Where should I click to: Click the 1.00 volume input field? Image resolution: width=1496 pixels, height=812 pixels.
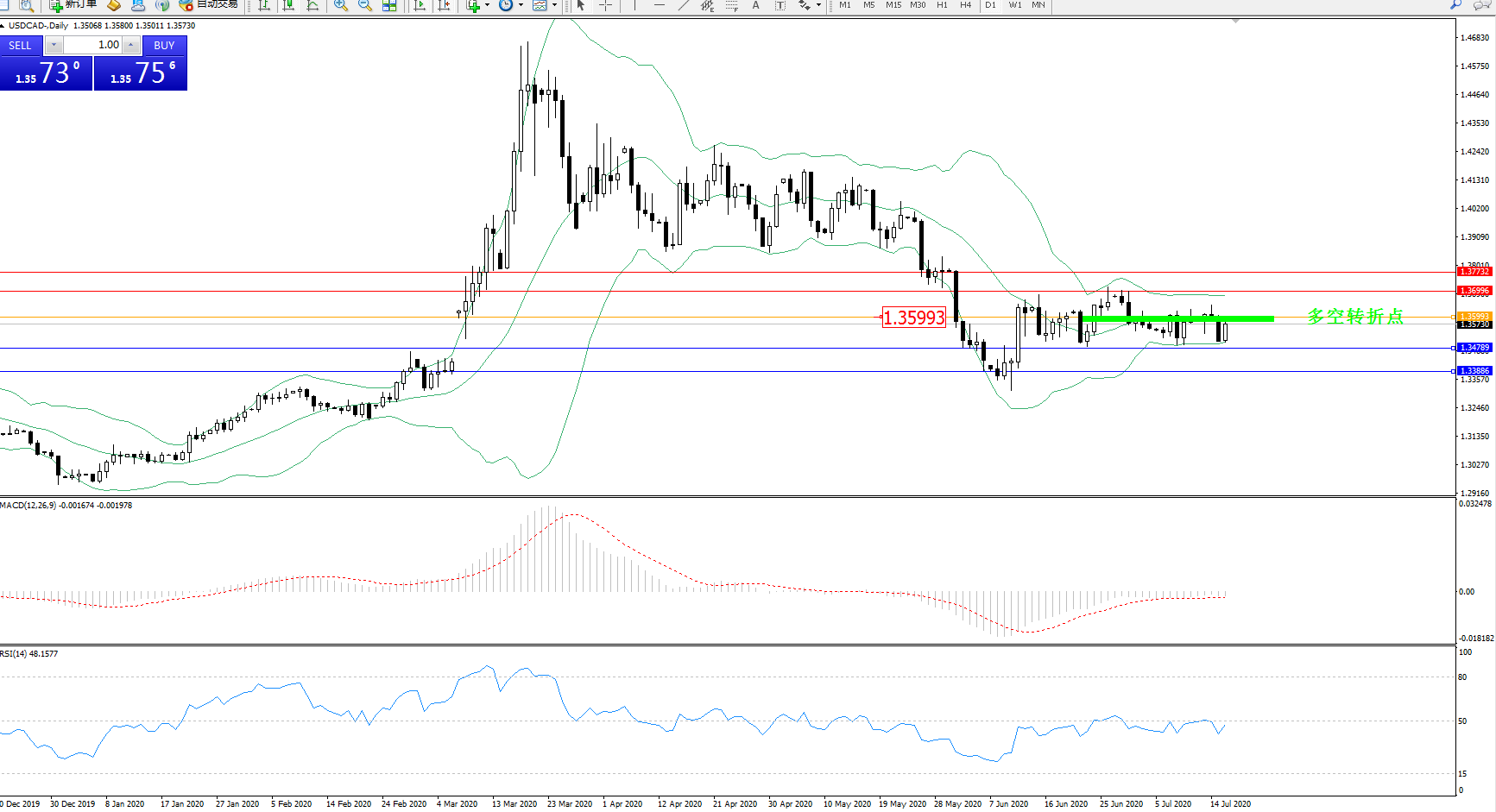(x=93, y=45)
